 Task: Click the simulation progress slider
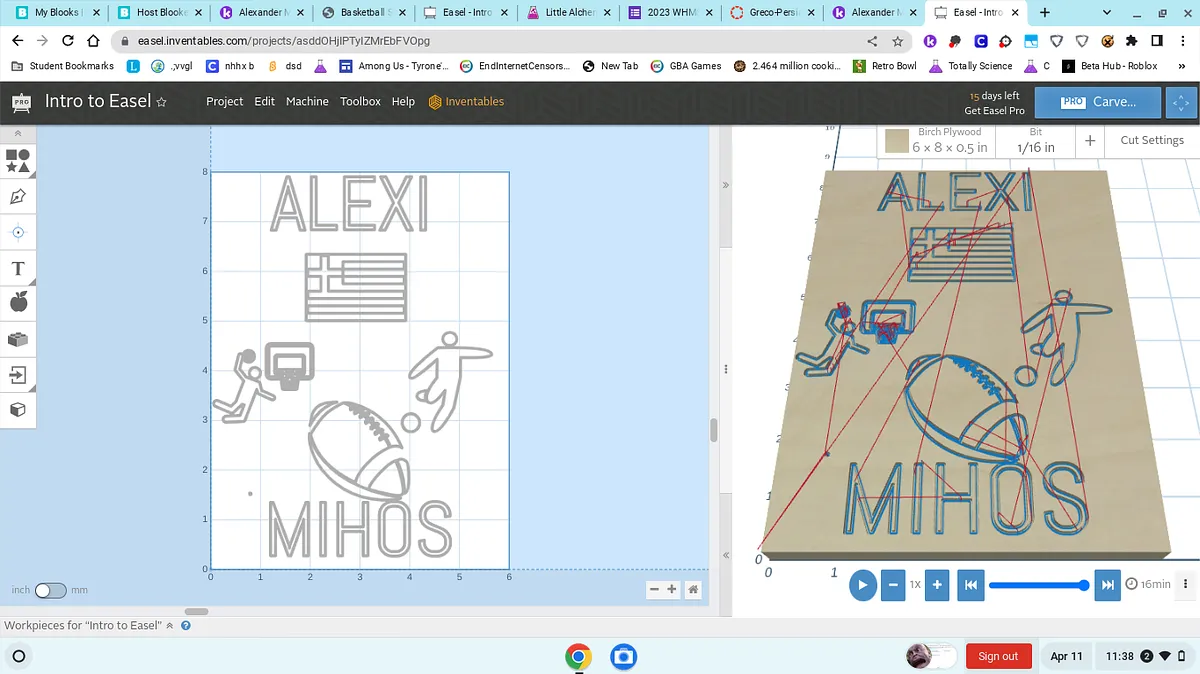pyautogui.click(x=1037, y=585)
